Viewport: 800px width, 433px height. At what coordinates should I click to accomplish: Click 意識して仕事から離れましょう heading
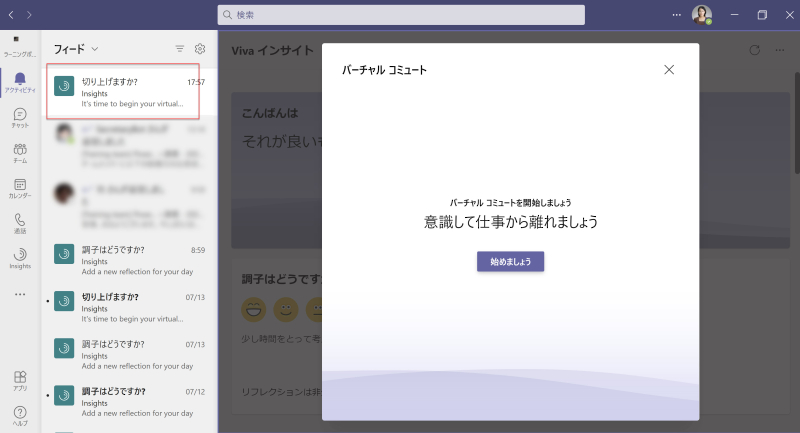point(511,222)
